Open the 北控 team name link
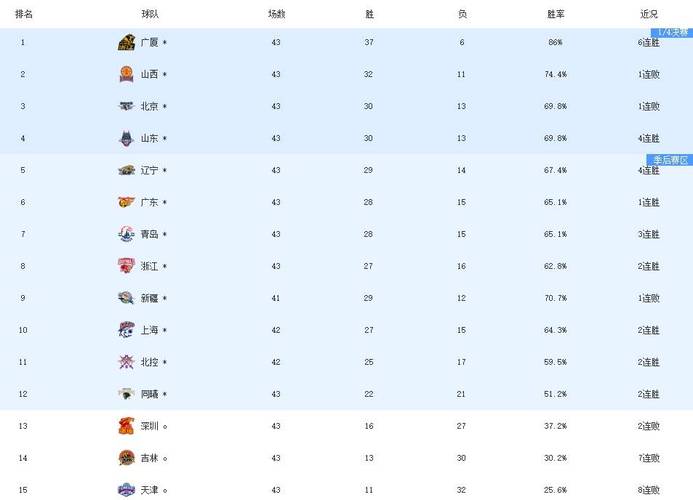Image resolution: width=693 pixels, height=500 pixels. point(149,362)
